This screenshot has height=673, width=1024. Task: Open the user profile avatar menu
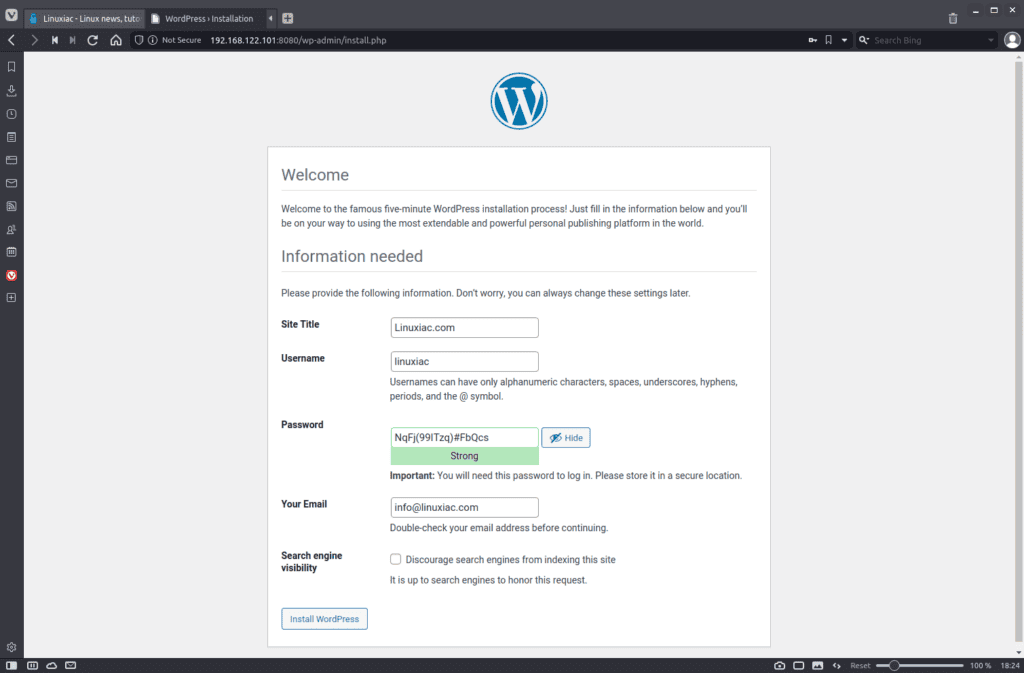pos(1012,40)
